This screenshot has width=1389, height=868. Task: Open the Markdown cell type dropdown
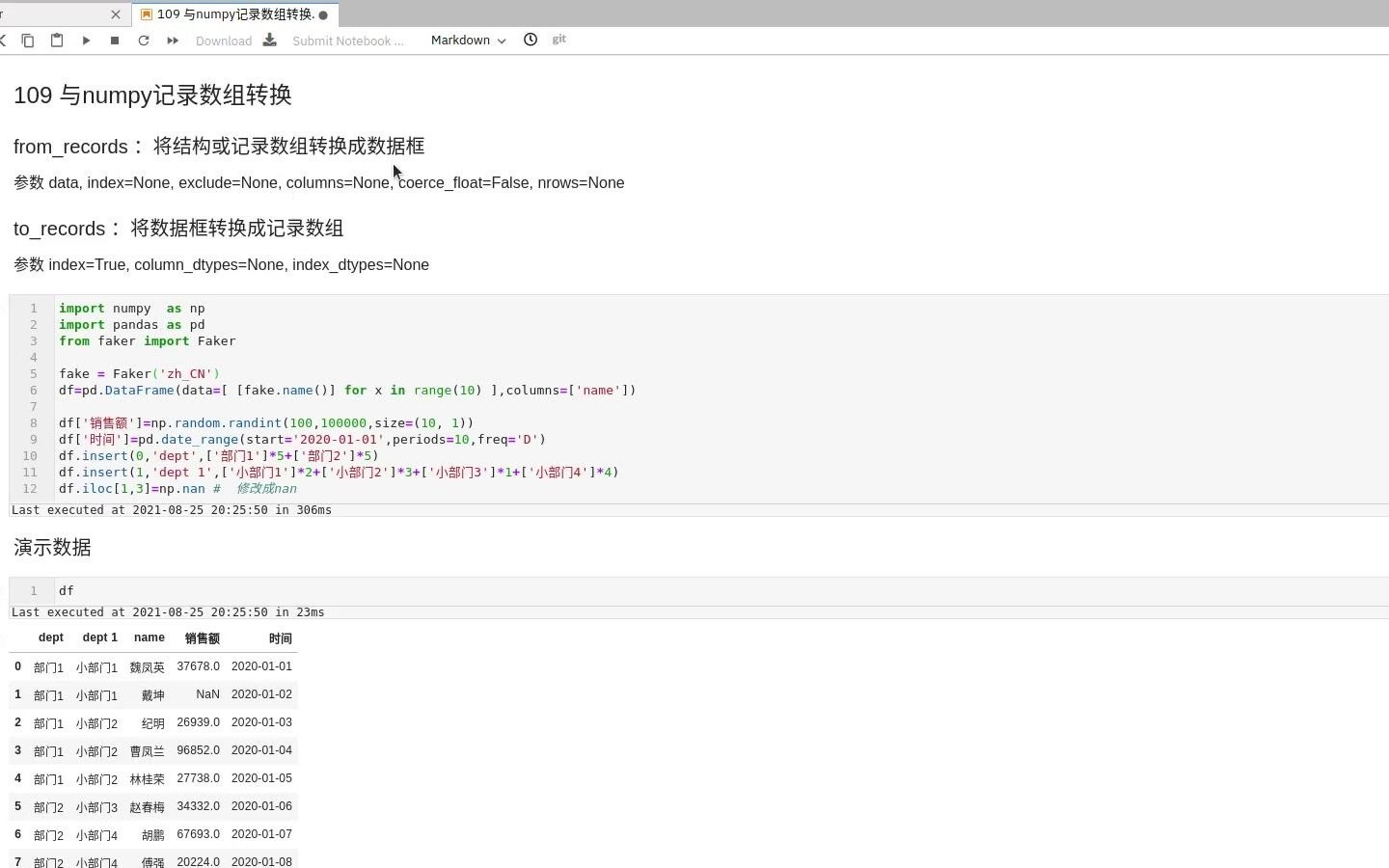coord(468,41)
